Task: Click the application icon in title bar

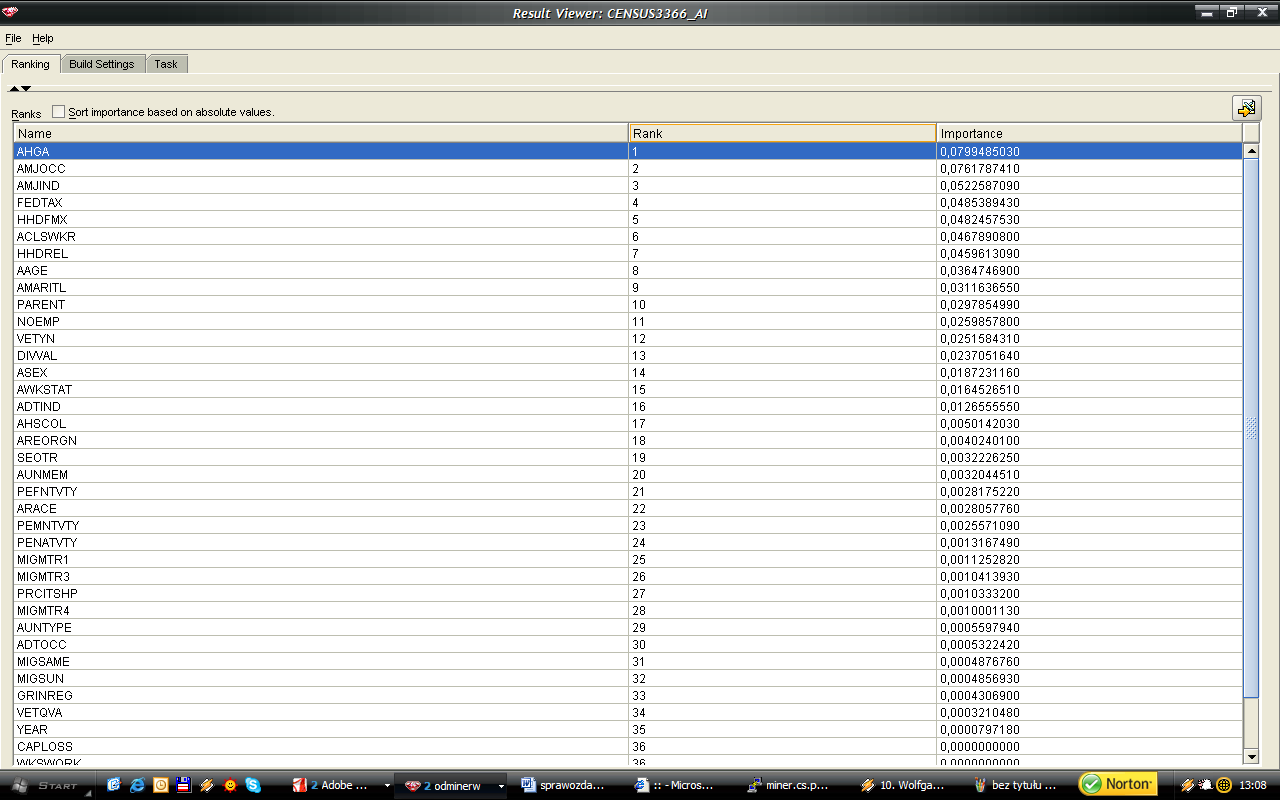Action: point(12,12)
